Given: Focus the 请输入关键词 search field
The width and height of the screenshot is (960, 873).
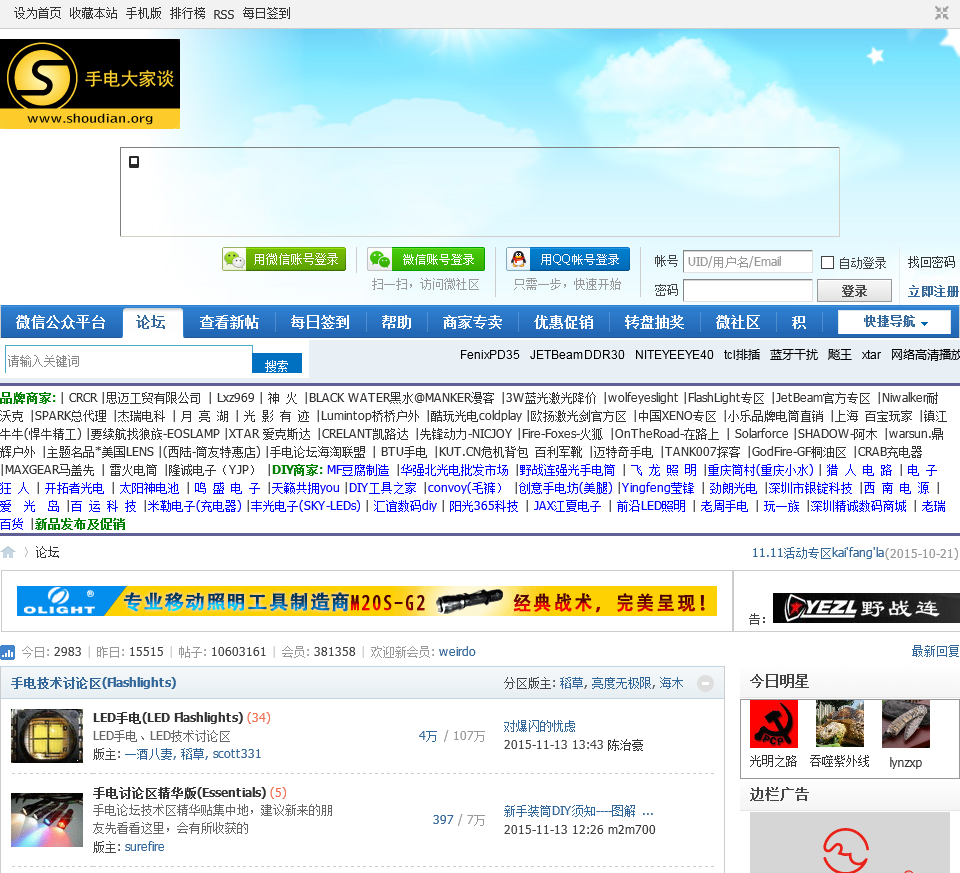Looking at the screenshot, I should pyautogui.click(x=129, y=360).
